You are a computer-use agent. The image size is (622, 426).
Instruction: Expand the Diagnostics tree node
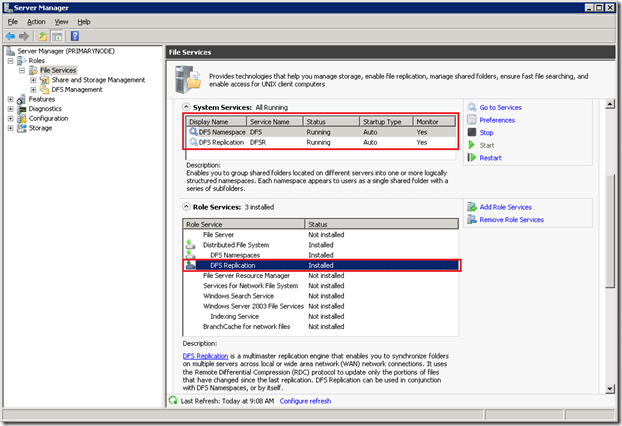click(x=11, y=109)
